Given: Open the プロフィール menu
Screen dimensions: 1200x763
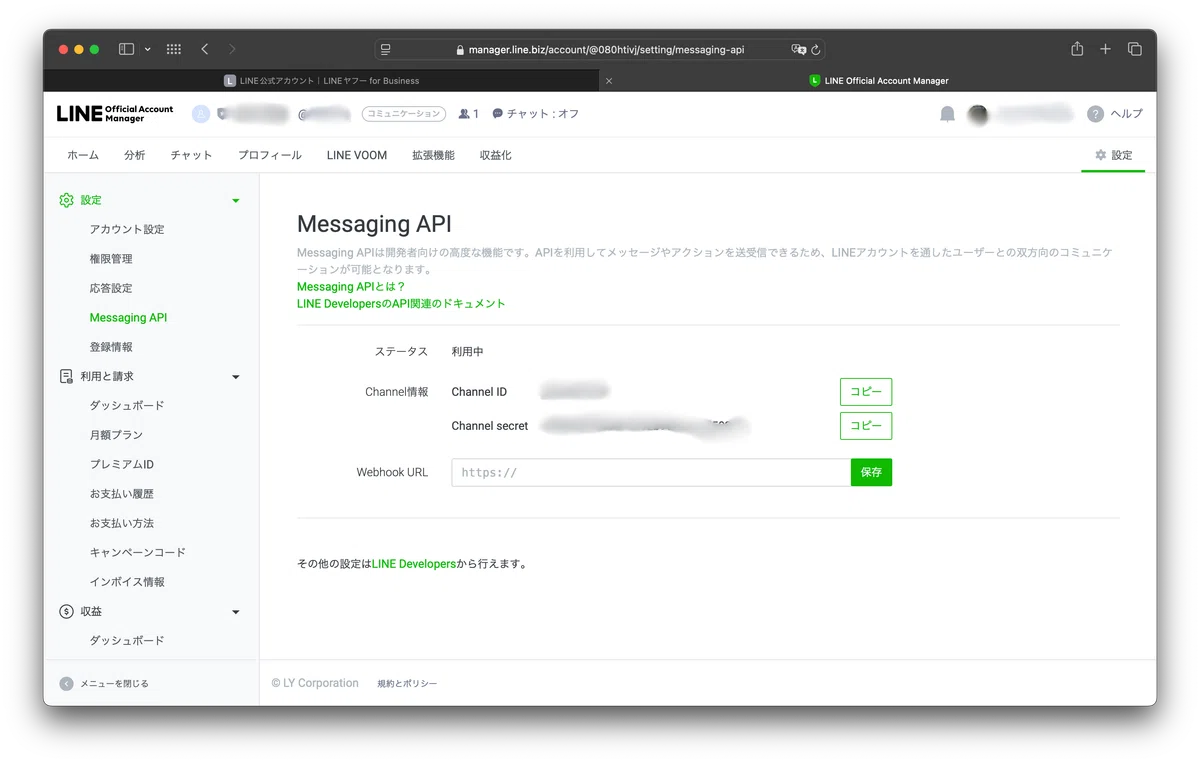Looking at the screenshot, I should click(270, 155).
